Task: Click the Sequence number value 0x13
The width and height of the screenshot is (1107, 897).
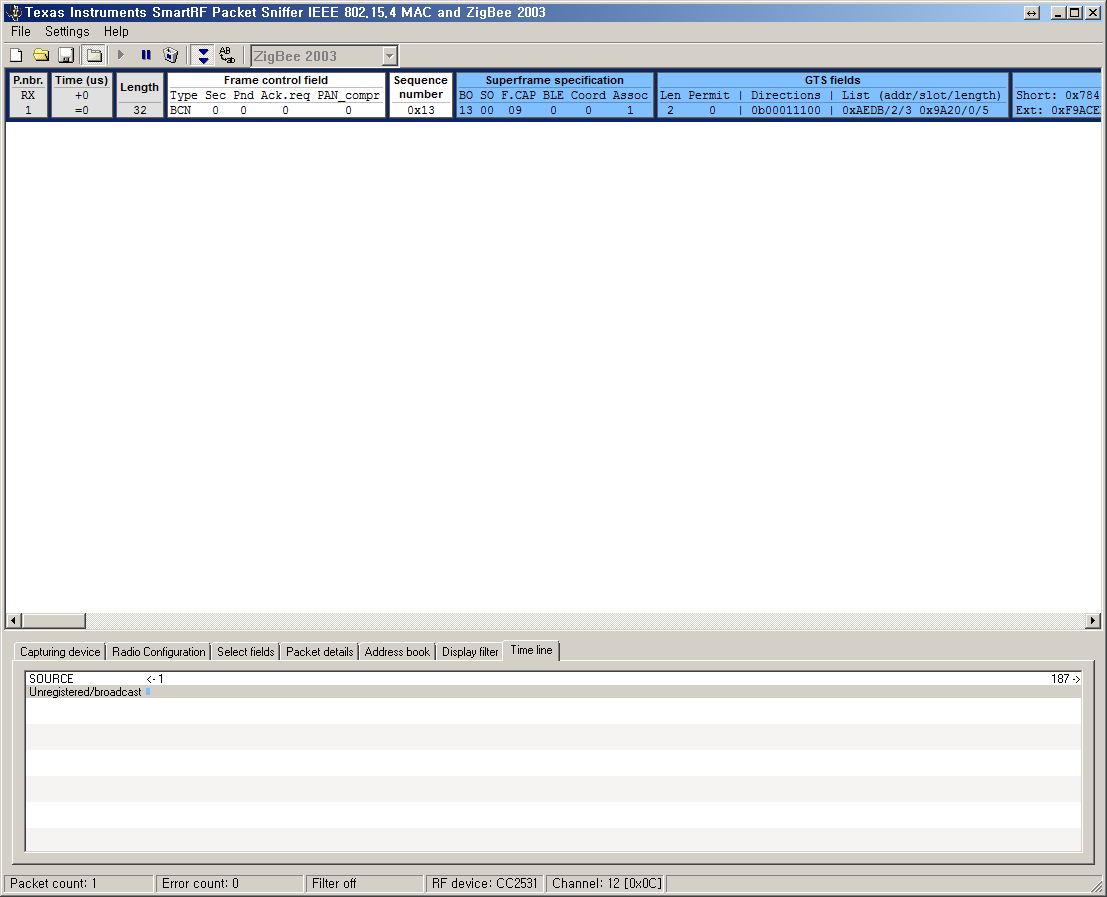Action: tap(421, 110)
